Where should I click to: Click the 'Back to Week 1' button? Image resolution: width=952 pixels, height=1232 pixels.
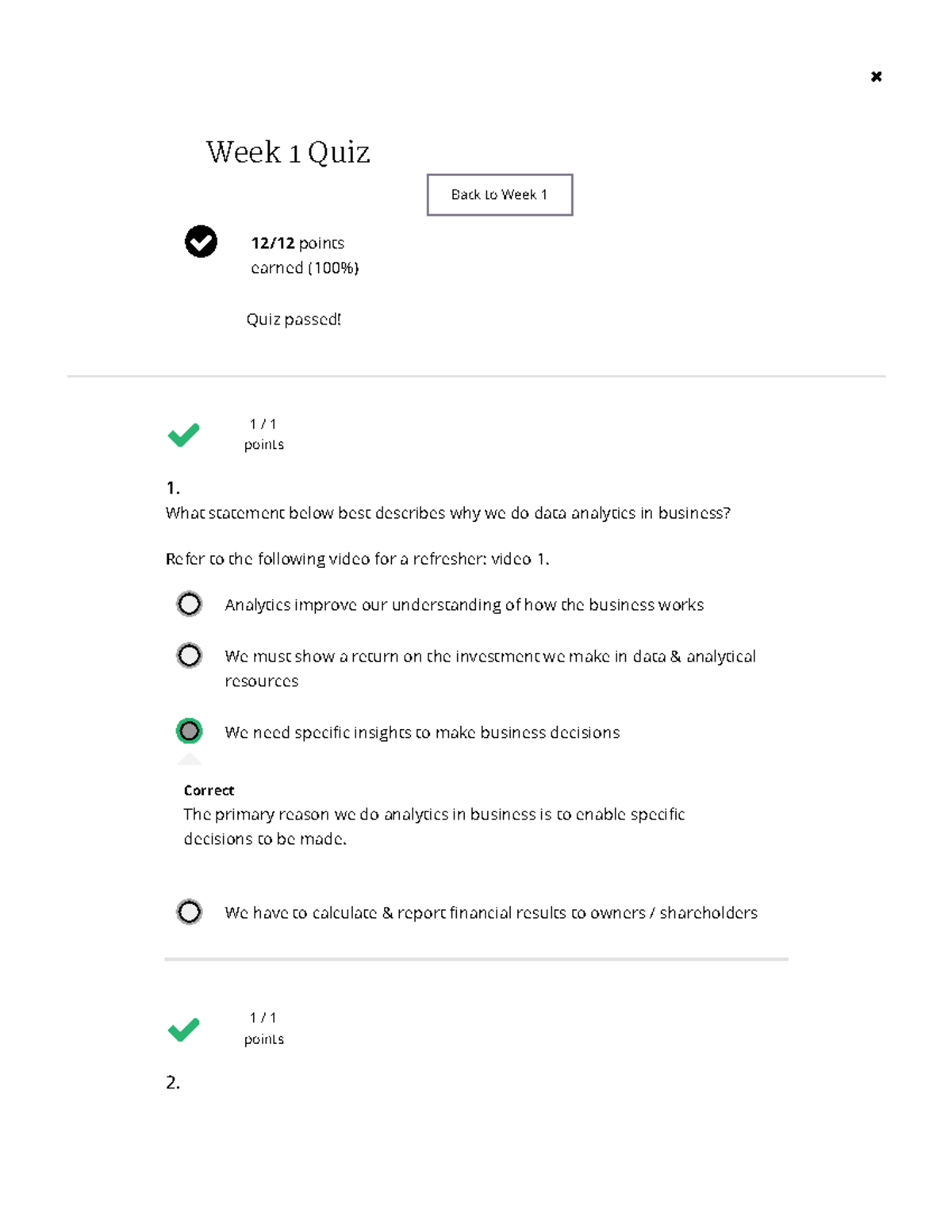(x=499, y=194)
